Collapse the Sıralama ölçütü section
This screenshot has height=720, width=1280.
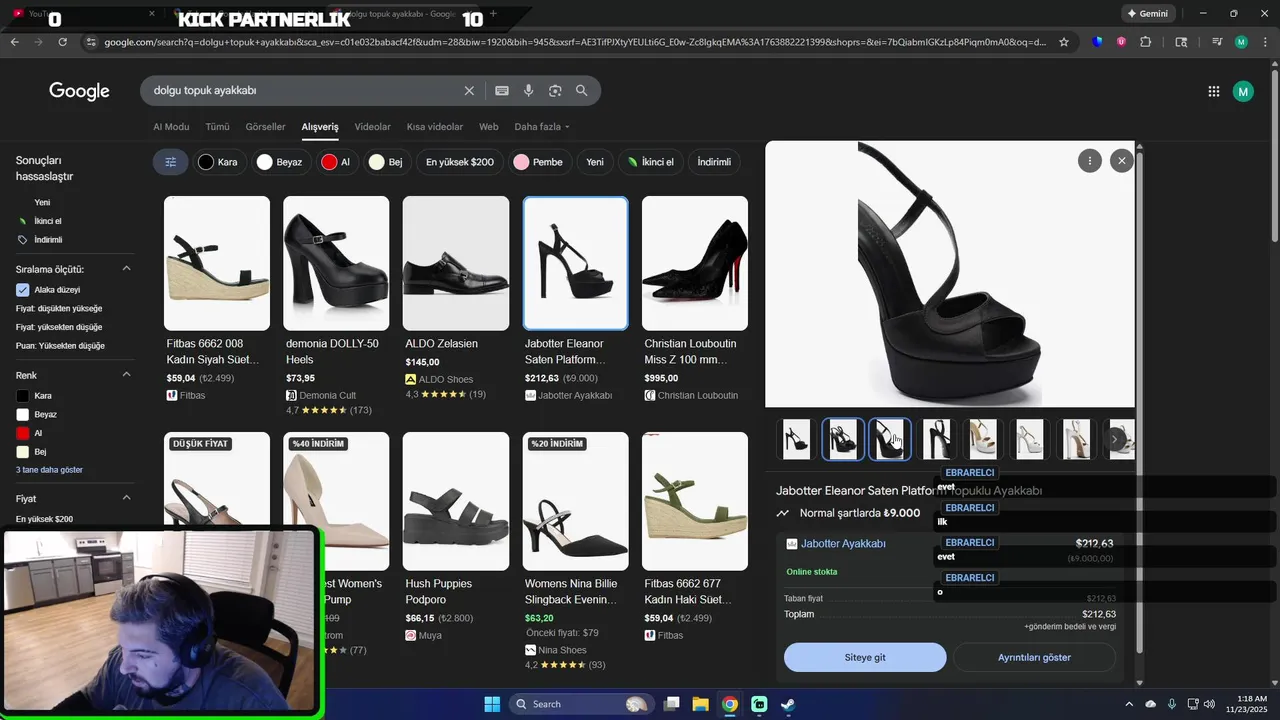click(126, 269)
